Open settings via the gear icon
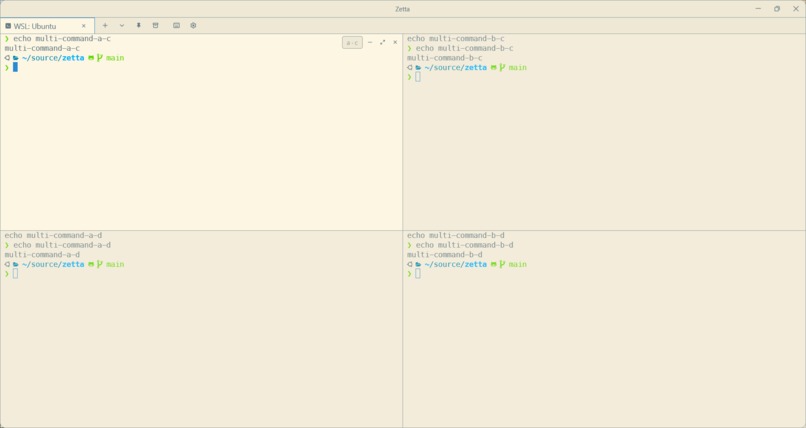The height and width of the screenshot is (428, 806). point(193,25)
